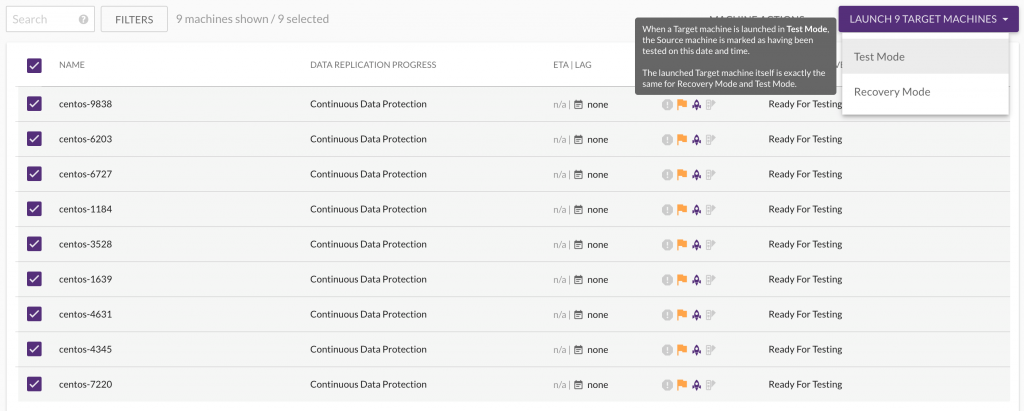
Task: Deselect the centos-6203 row checkbox
Action: coord(34,139)
